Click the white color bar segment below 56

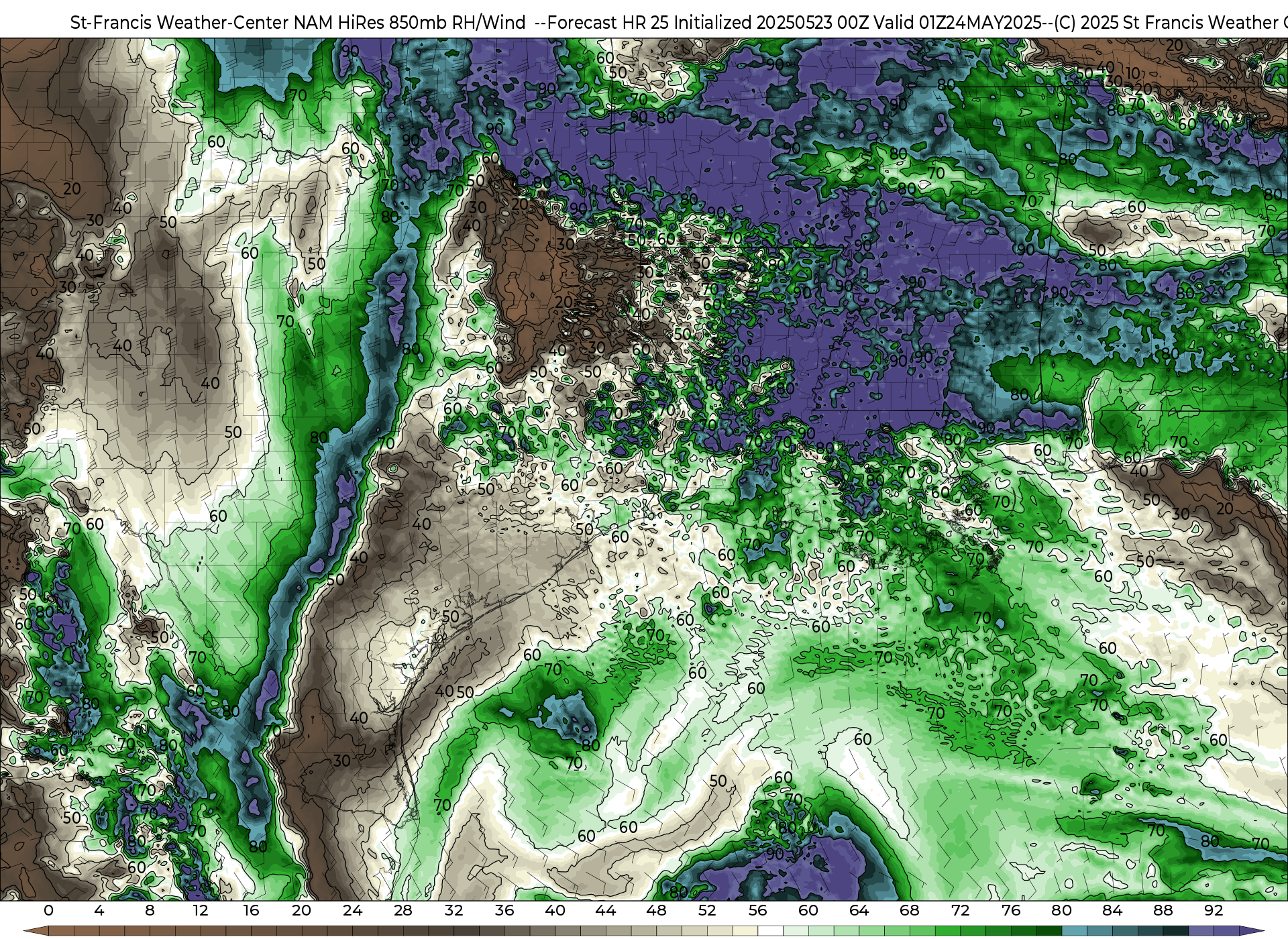pos(770,931)
